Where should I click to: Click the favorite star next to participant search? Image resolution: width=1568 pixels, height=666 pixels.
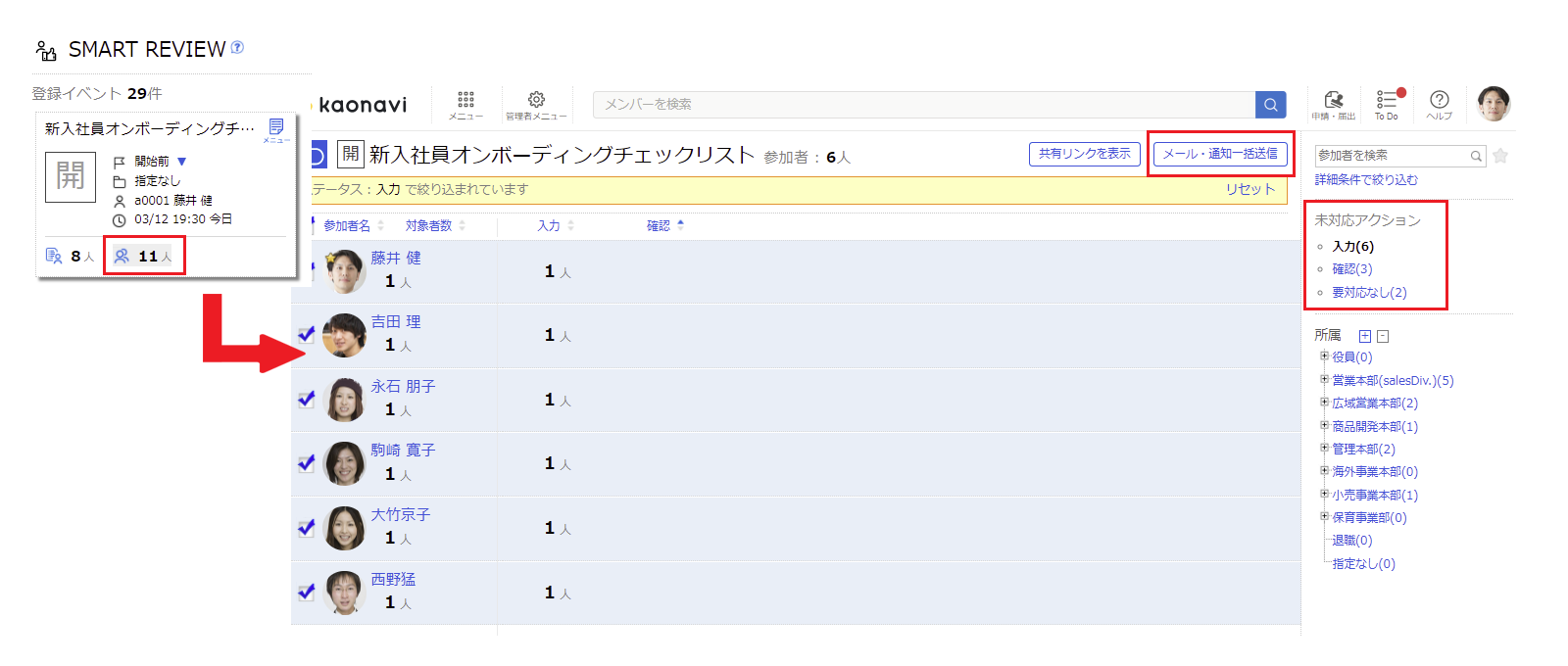click(1500, 156)
